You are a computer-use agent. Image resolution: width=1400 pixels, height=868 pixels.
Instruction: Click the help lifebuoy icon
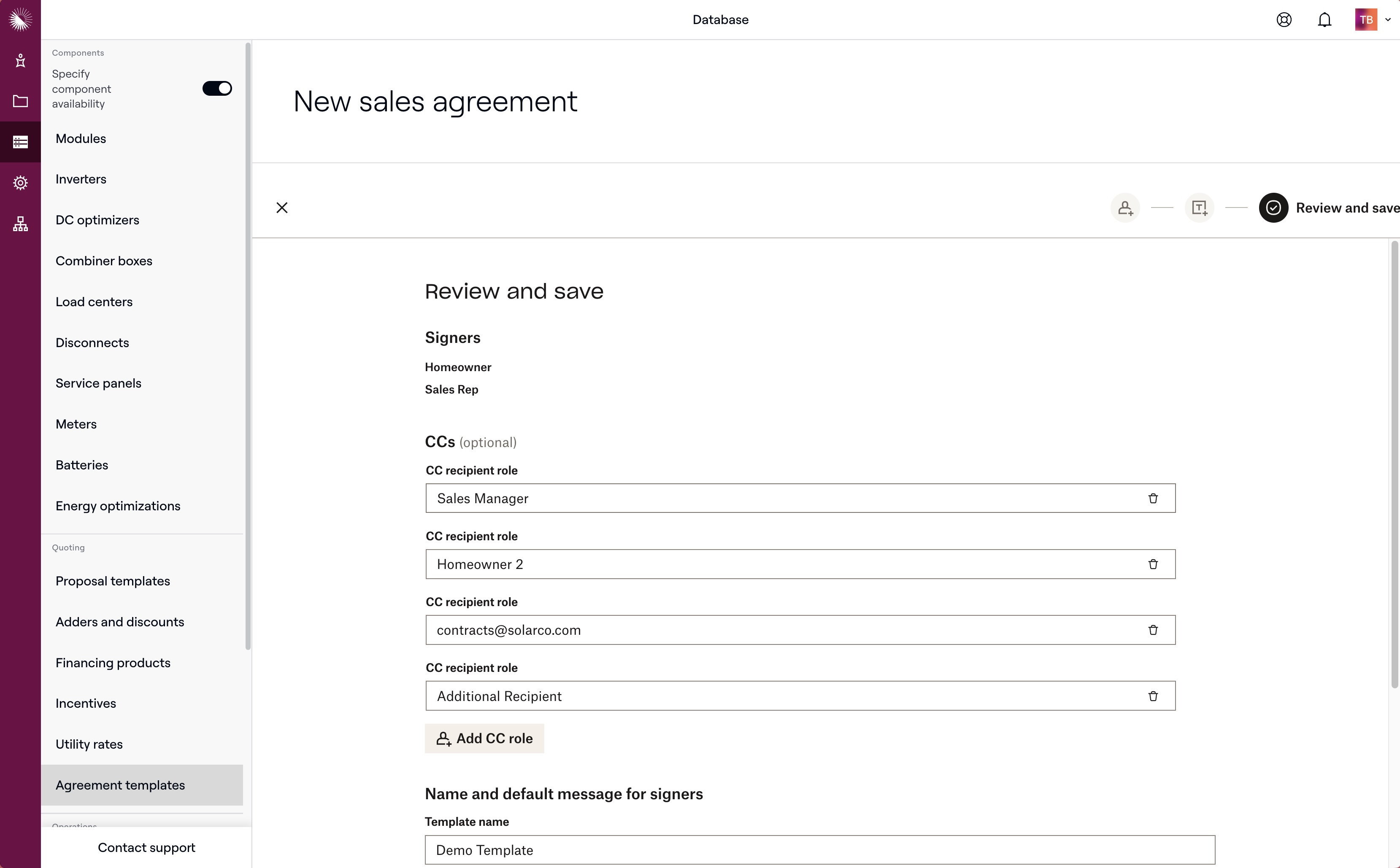(x=1284, y=20)
